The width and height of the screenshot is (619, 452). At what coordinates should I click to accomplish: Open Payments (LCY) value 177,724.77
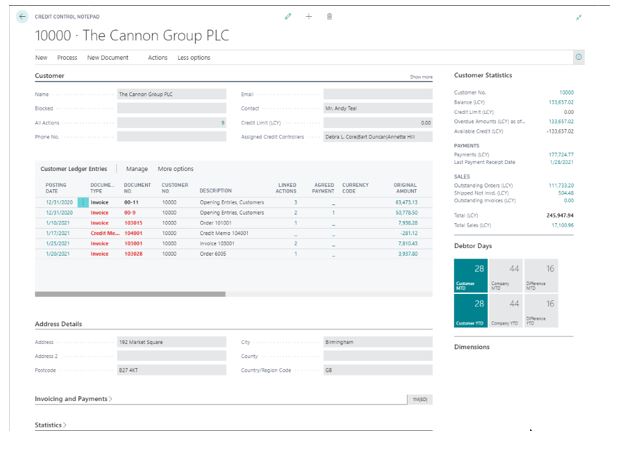561,154
